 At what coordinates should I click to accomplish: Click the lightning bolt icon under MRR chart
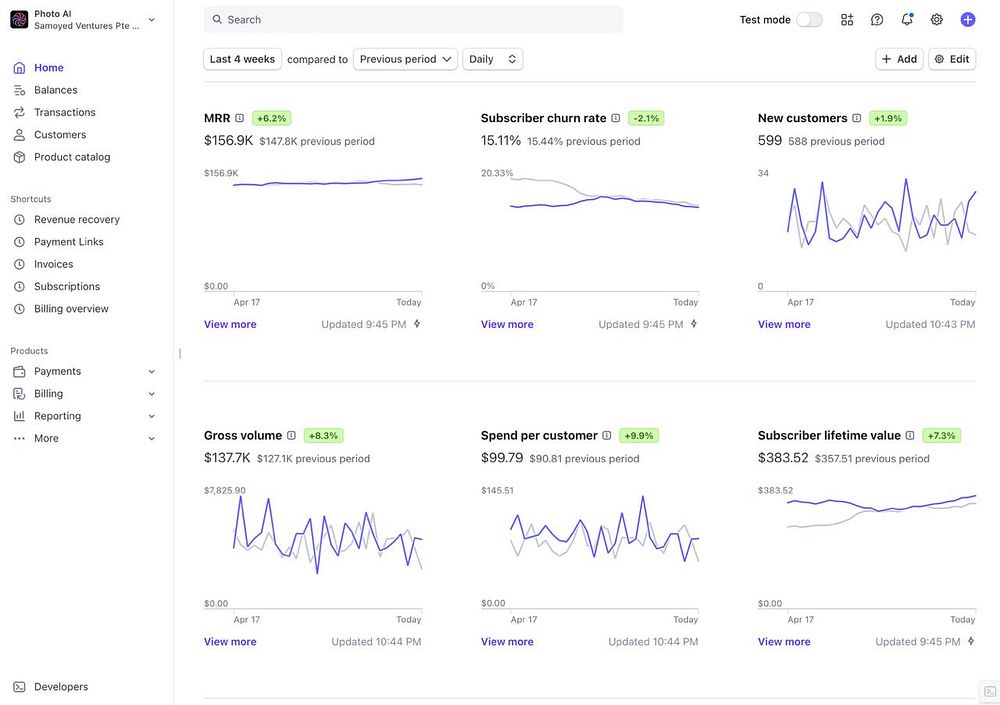click(x=417, y=323)
